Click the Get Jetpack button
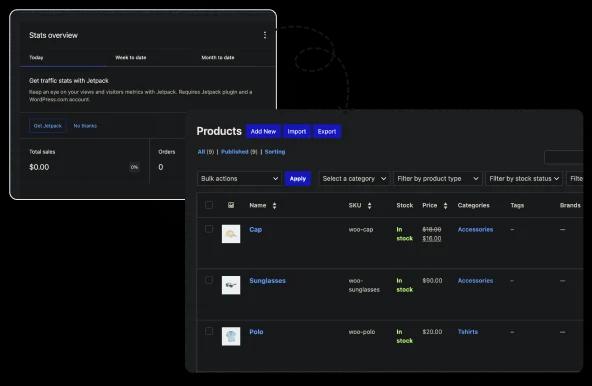Viewport: 592px width, 386px height. point(48,126)
